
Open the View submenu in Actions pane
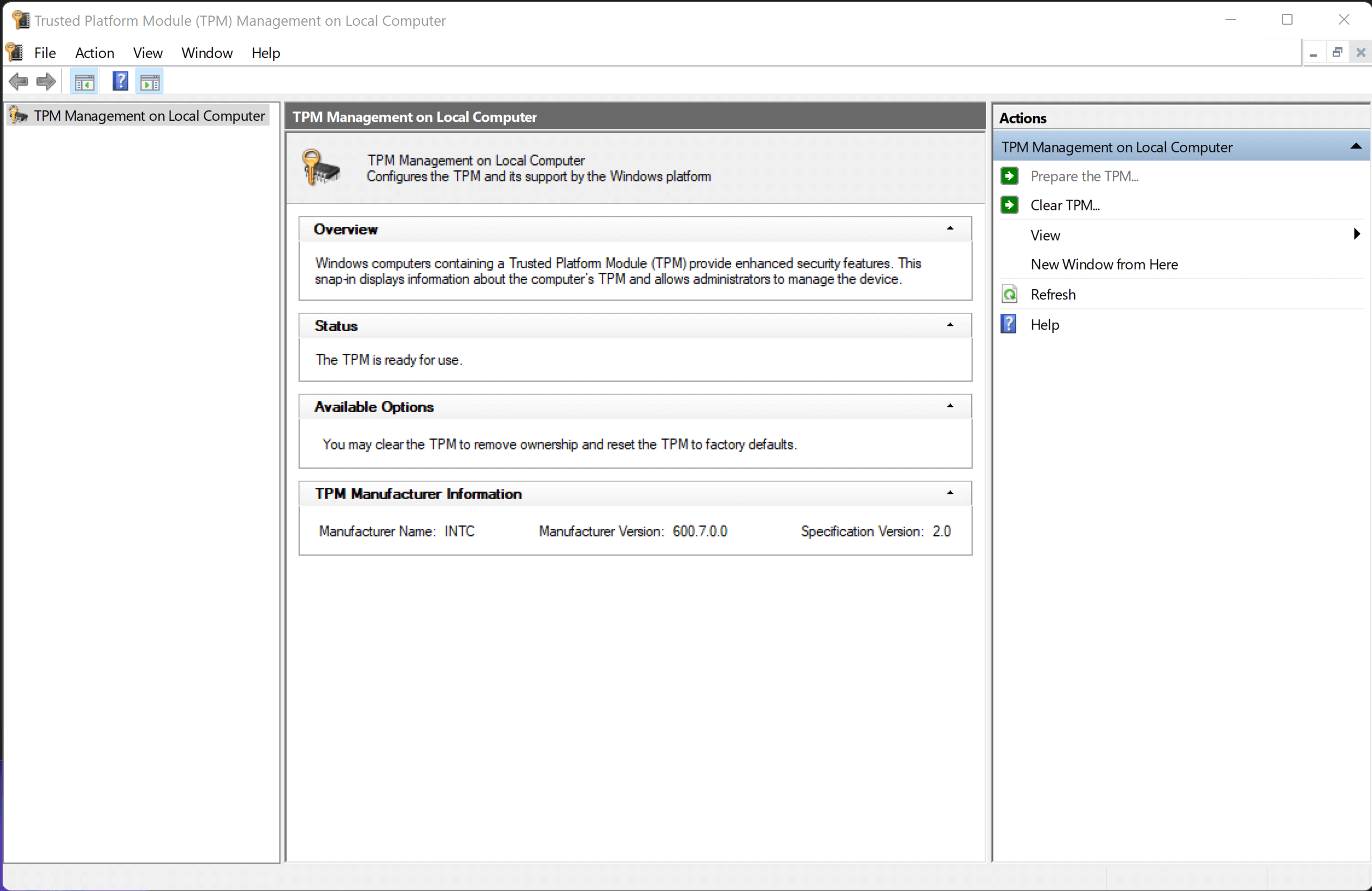(1046, 235)
